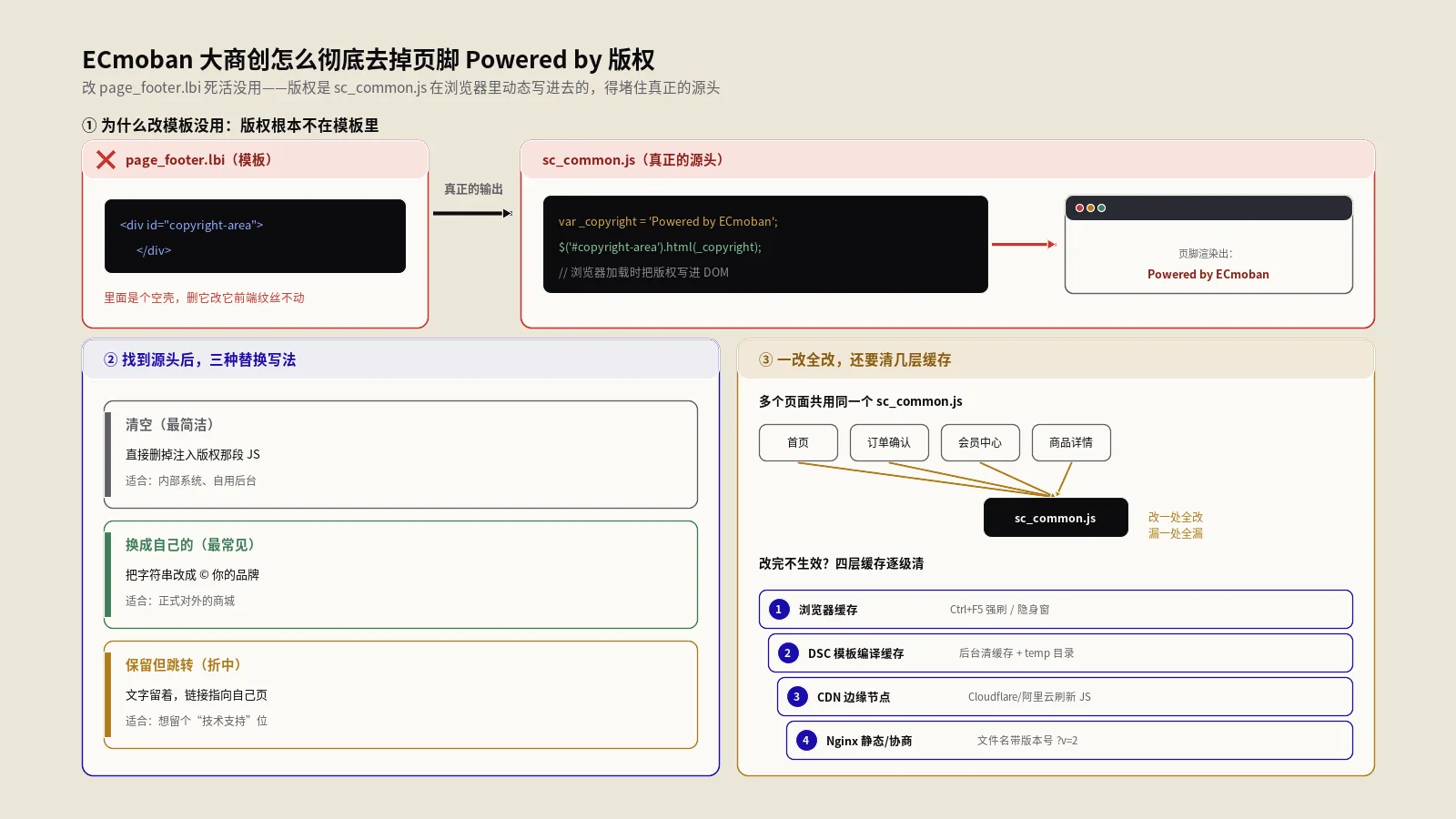Viewport: 1456px width, 819px height.
Task: Click the text 直接删掉注入版权那段 JS
Action: 193,454
